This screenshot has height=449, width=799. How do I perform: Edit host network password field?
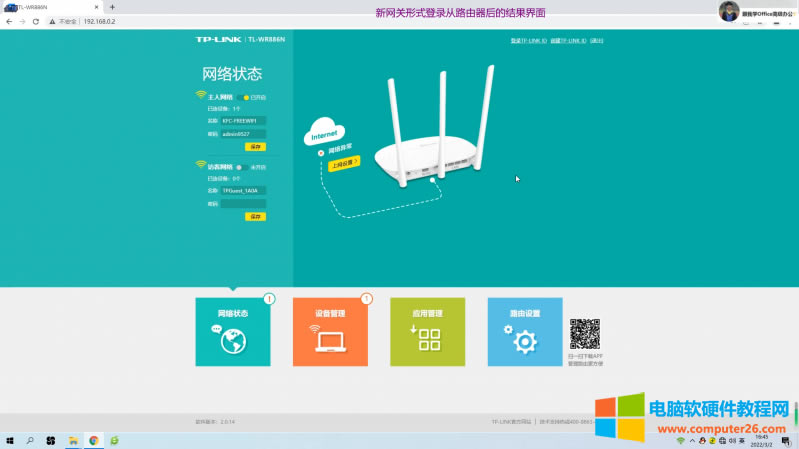(243, 134)
